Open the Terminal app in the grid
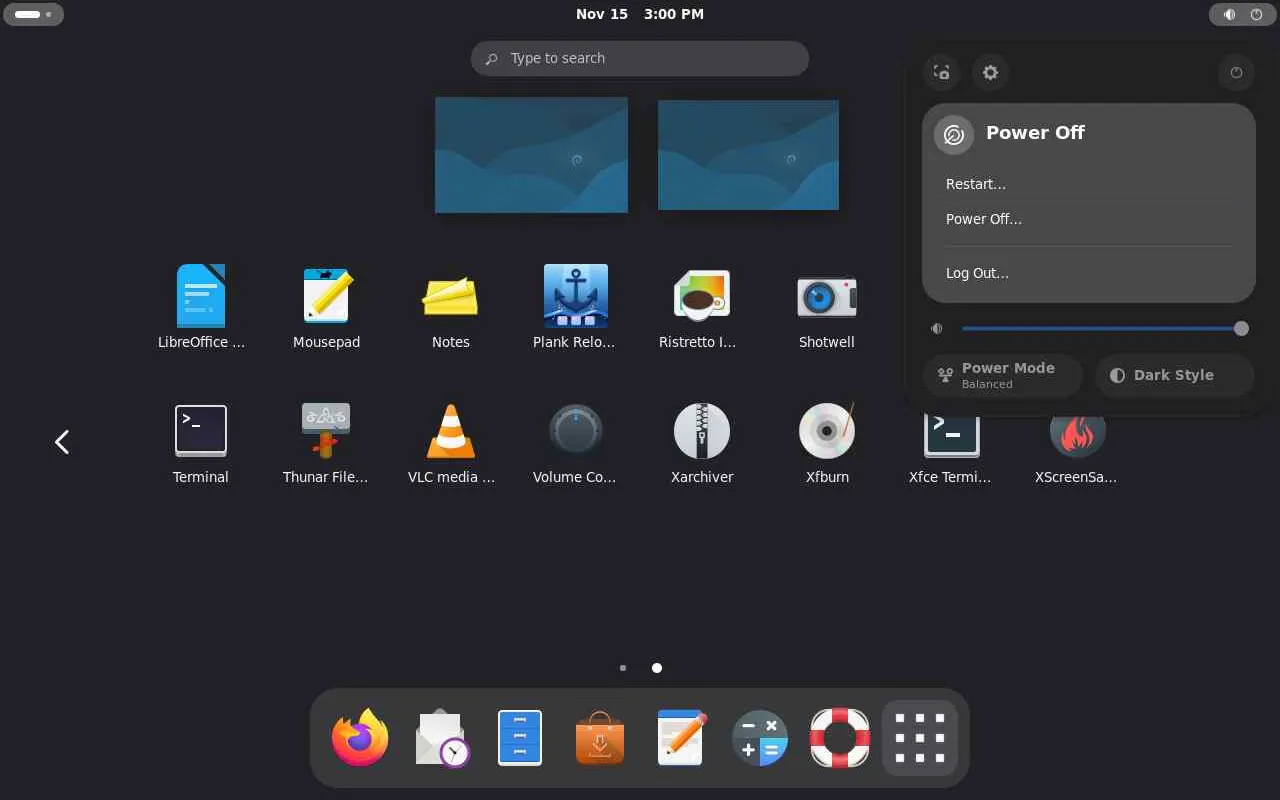This screenshot has height=800, width=1280. 201,441
